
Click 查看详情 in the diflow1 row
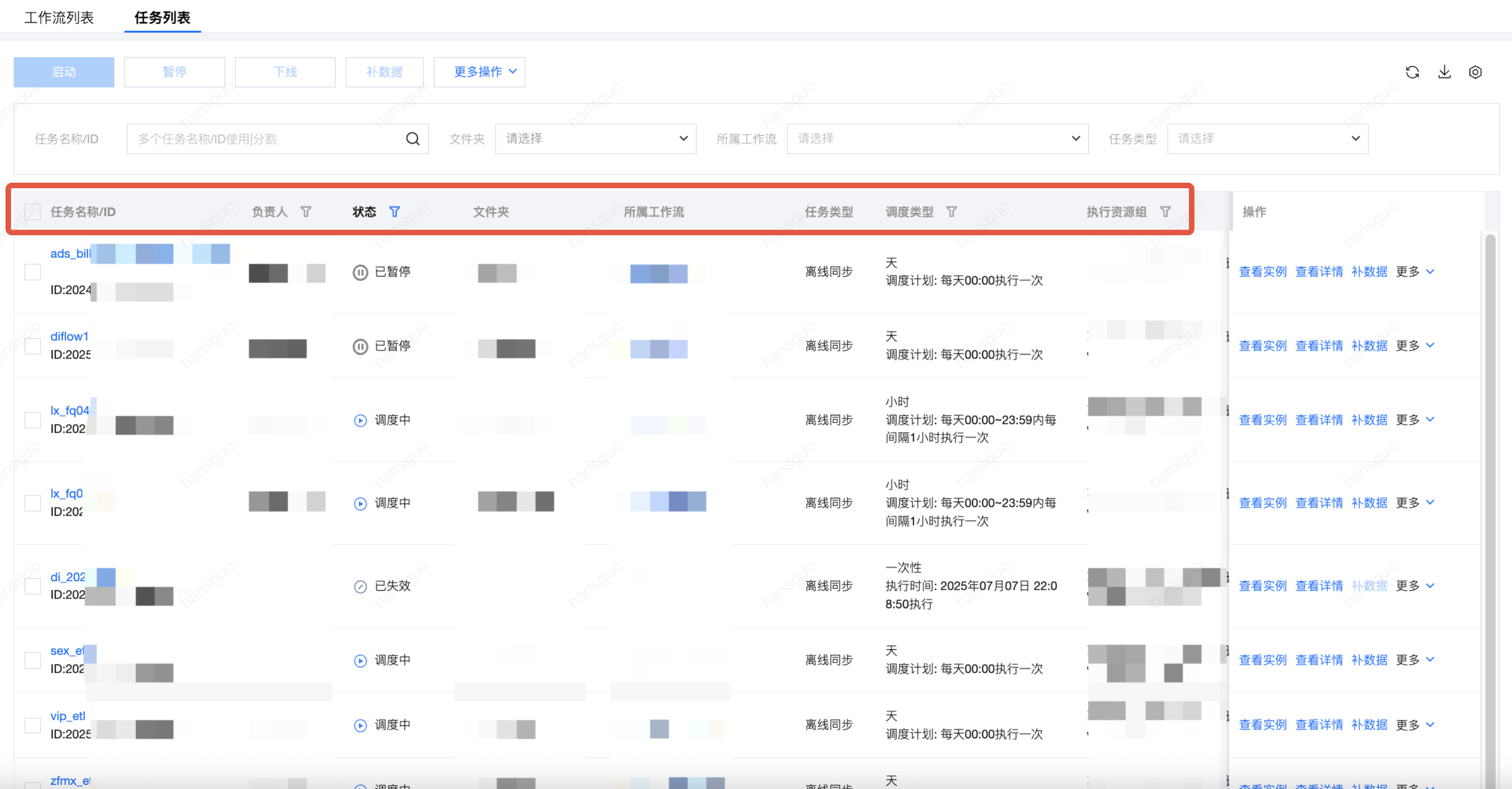(1319, 346)
